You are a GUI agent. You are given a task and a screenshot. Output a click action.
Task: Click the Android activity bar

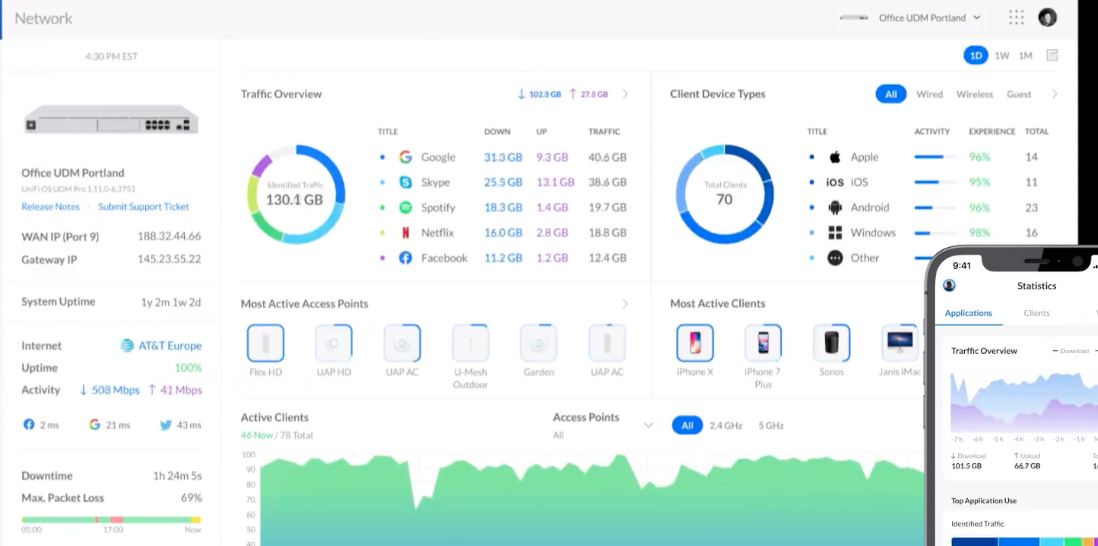(x=935, y=208)
